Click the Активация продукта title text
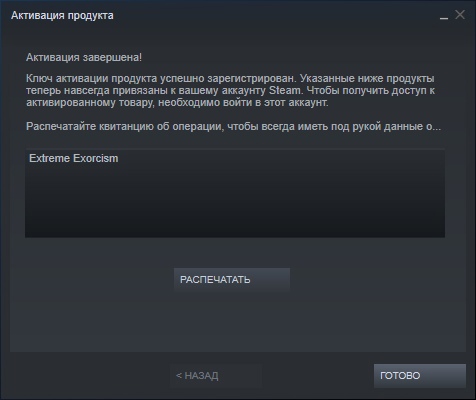This screenshot has width=476, height=400. [x=62, y=15]
